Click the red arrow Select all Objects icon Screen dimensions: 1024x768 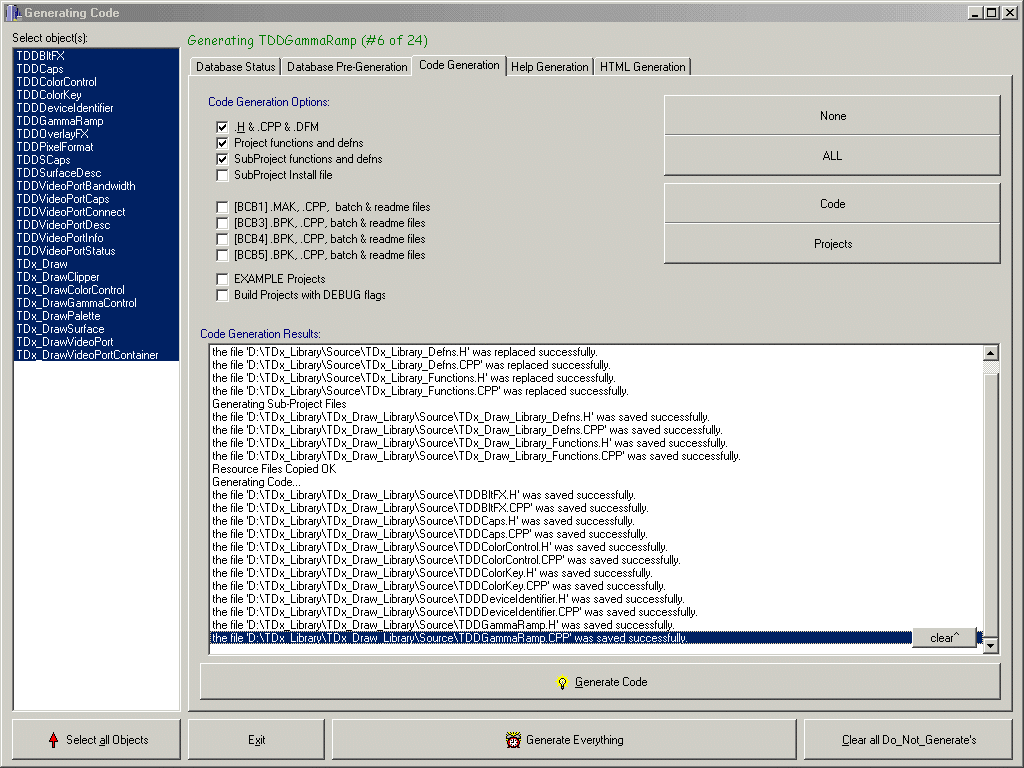click(x=54, y=740)
